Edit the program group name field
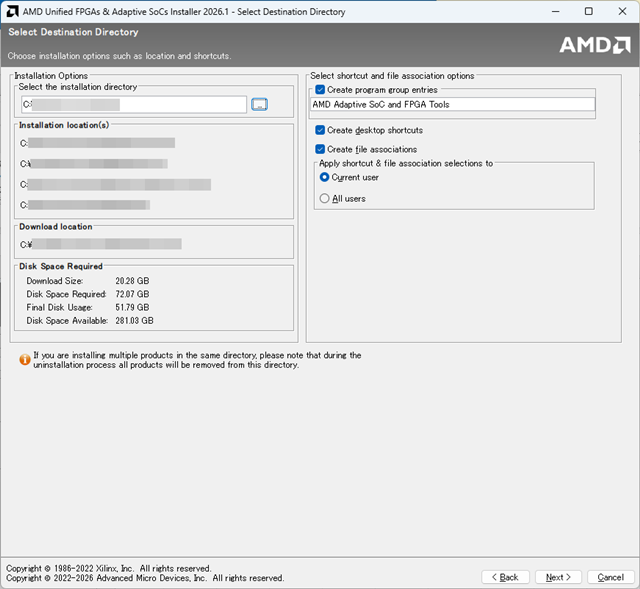 pyautogui.click(x=453, y=104)
